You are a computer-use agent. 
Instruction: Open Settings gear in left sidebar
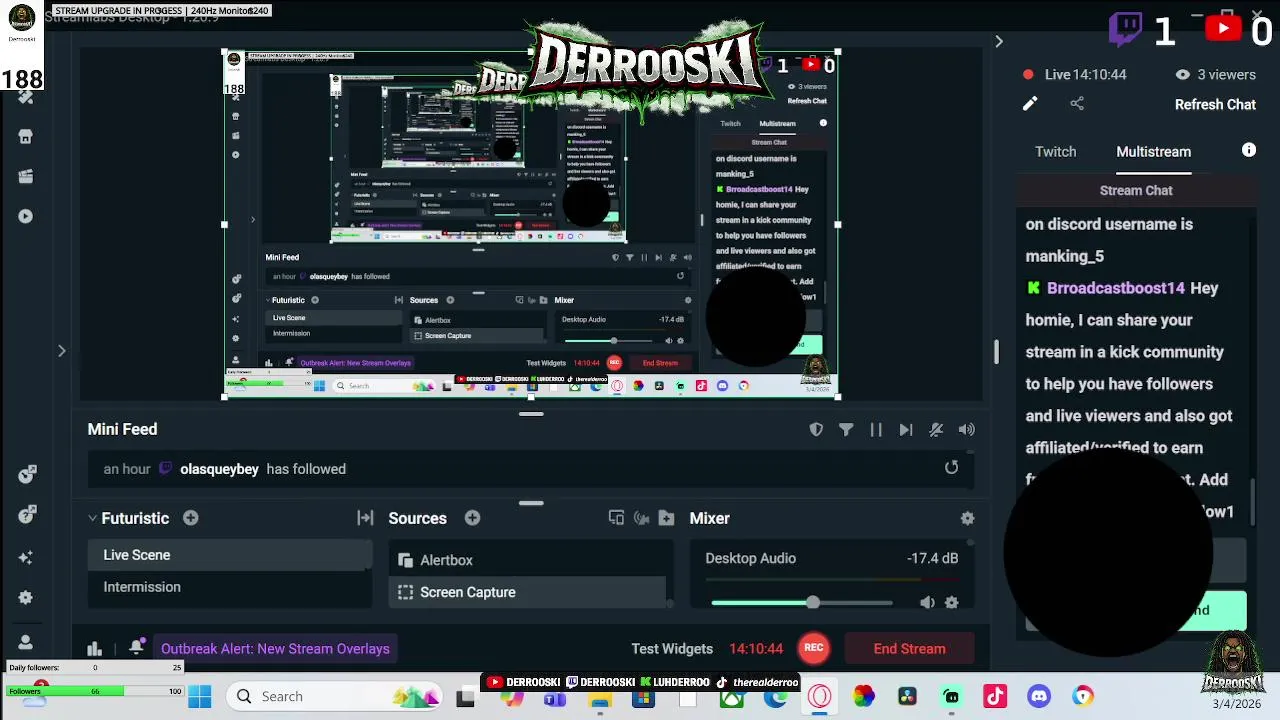click(26, 598)
